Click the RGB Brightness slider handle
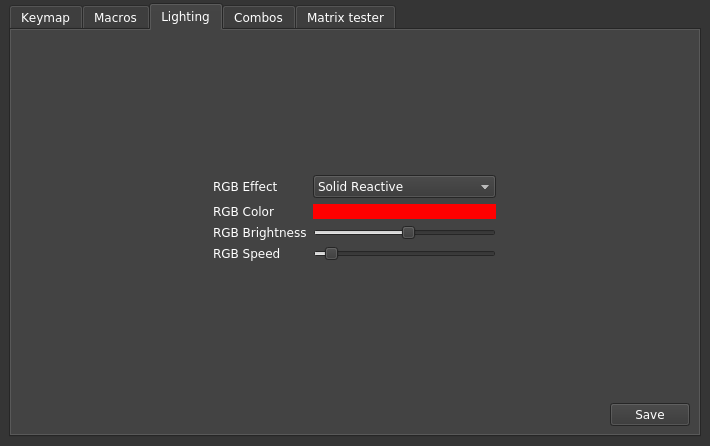The image size is (710, 446). click(408, 232)
